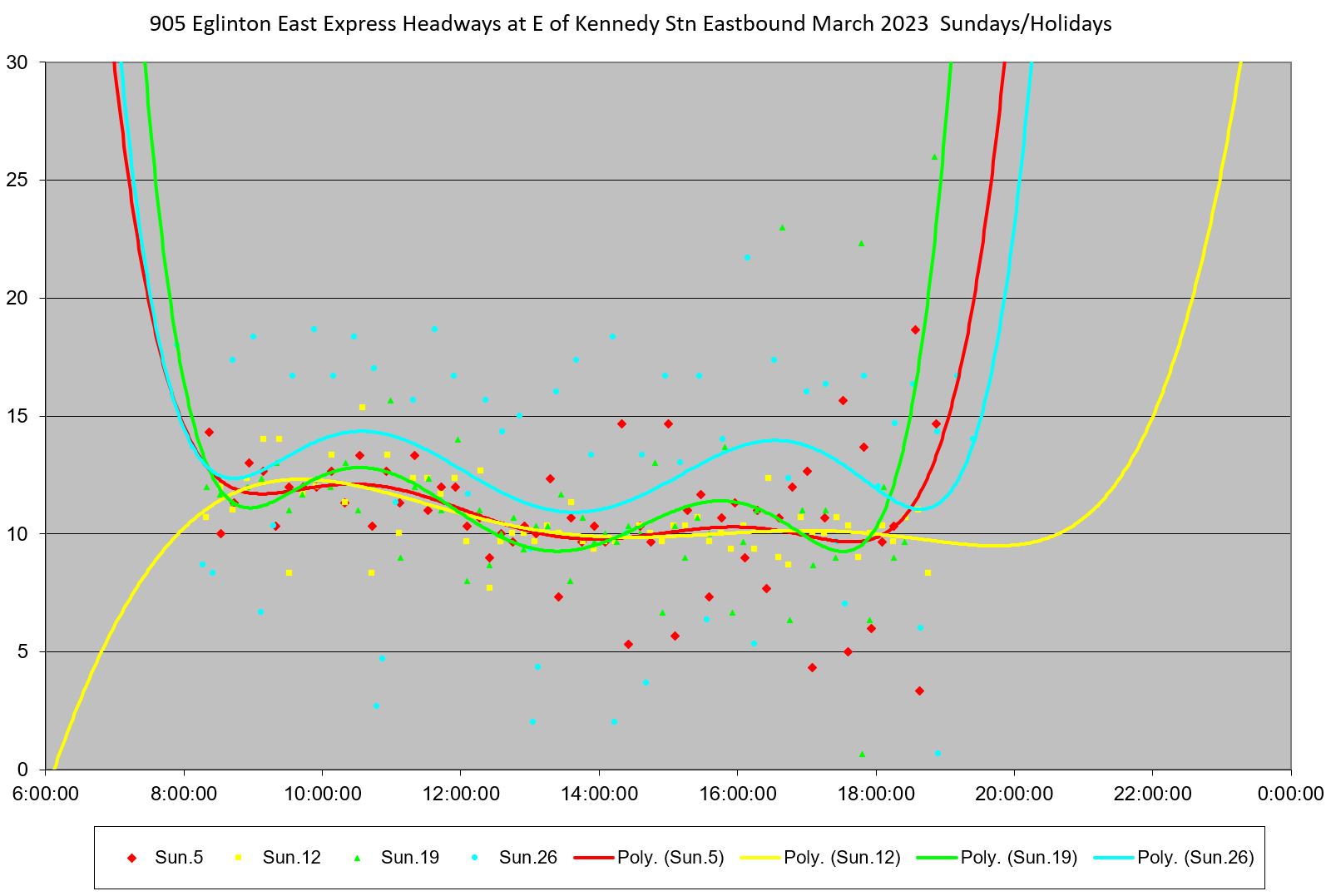Select the Poly. (Sun.19) legend label text
The width and height of the screenshot is (1326, 896).
[1018, 858]
